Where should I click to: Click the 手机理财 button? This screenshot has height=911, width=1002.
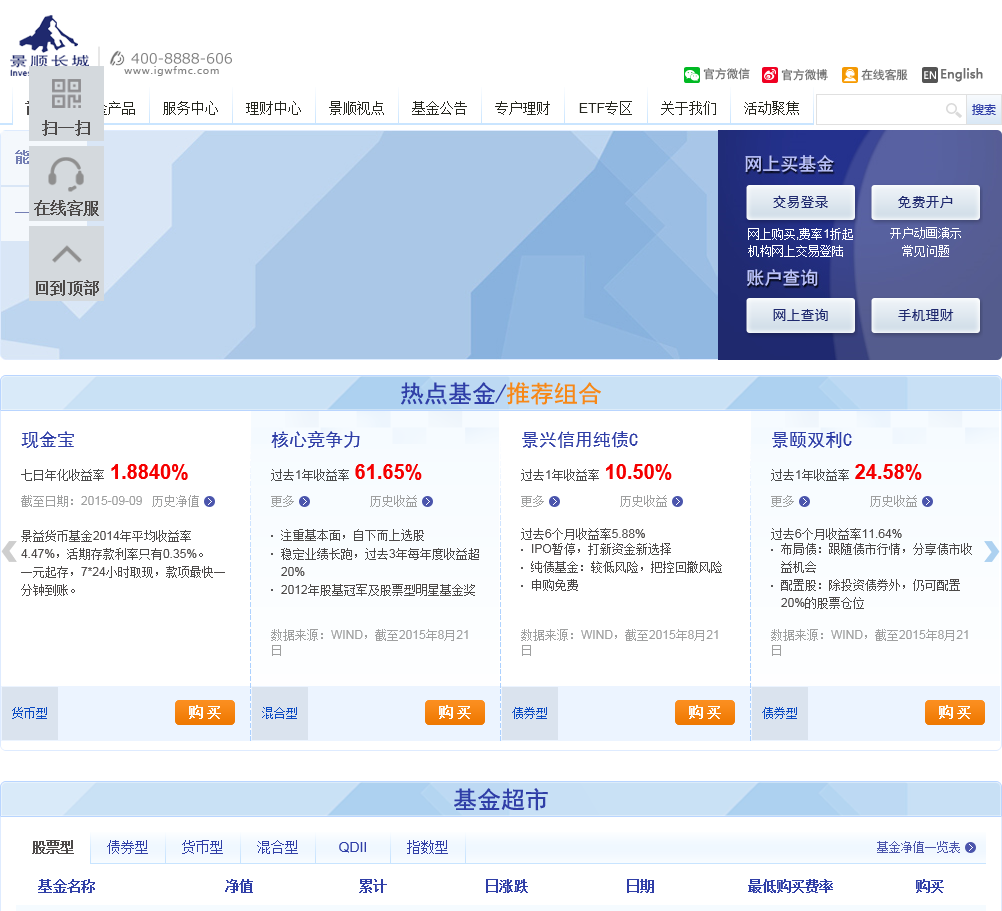tap(925, 316)
